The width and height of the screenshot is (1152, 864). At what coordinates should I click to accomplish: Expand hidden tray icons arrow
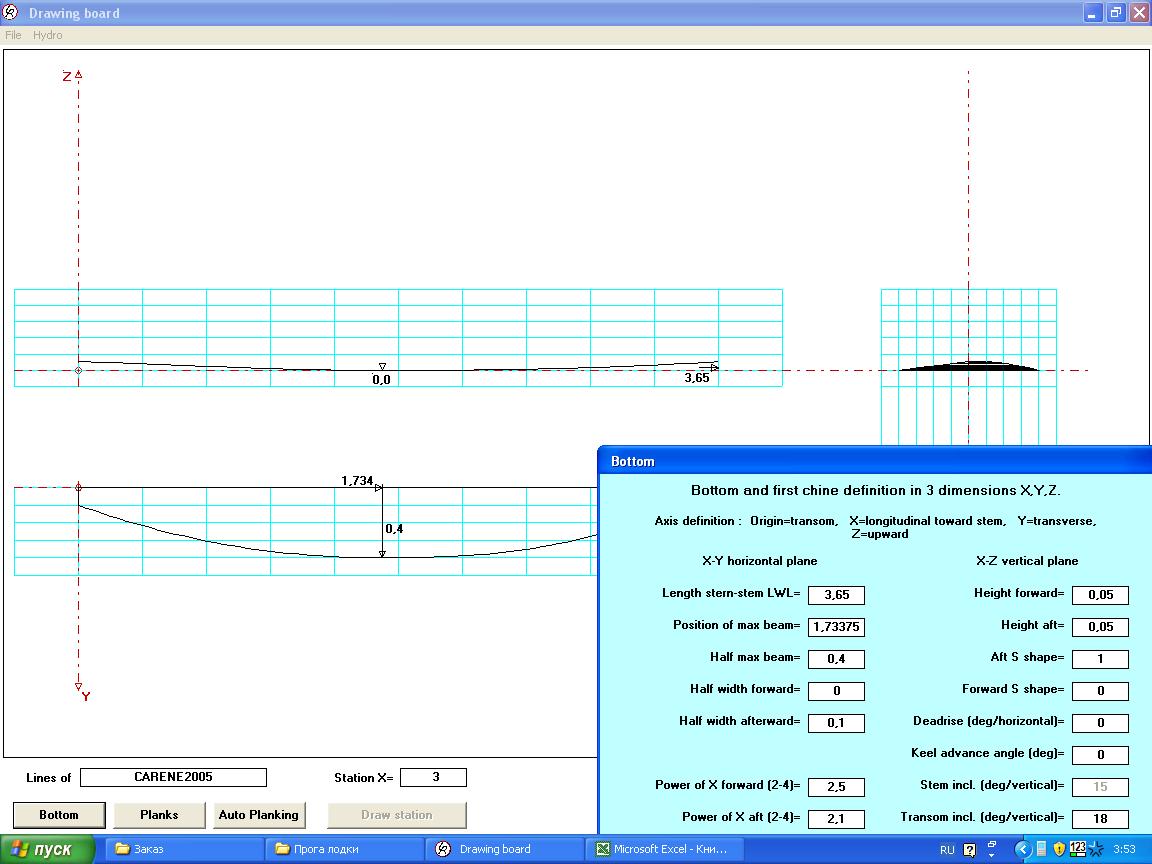[1022, 849]
